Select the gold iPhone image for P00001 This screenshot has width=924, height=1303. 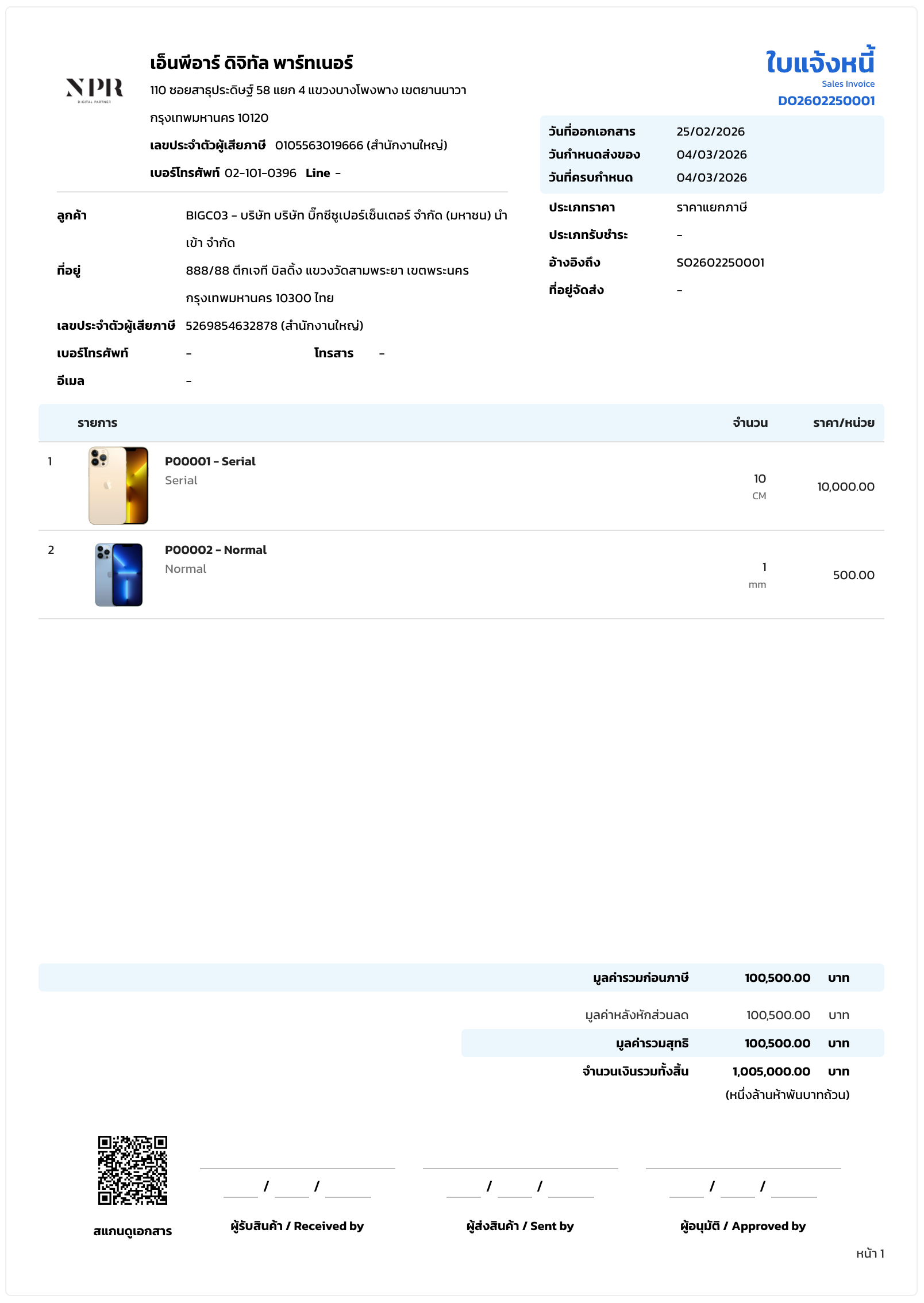(x=118, y=485)
